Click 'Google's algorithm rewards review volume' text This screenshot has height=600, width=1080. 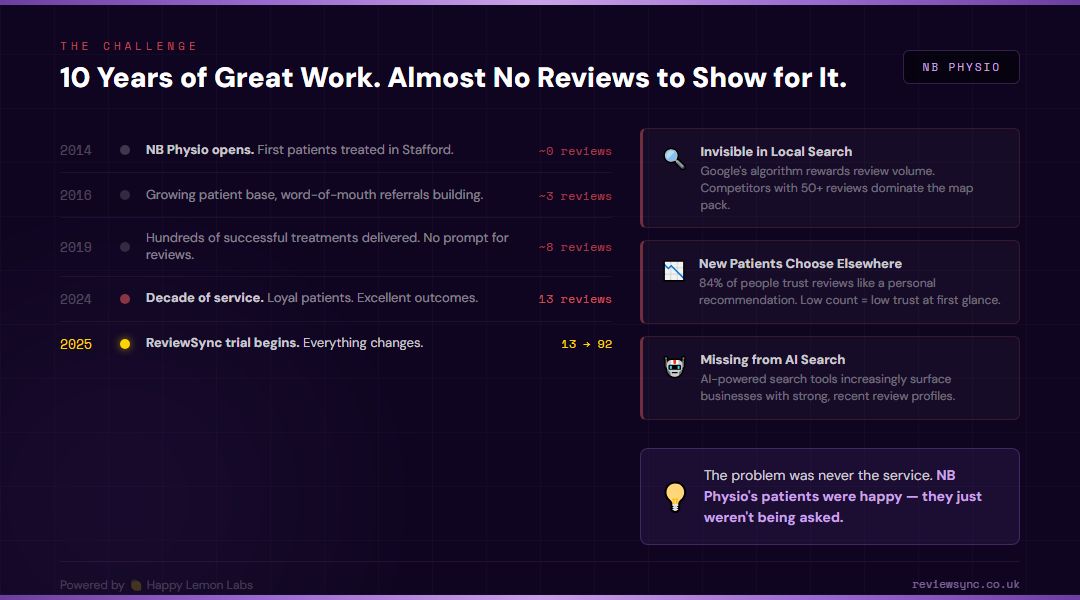point(818,171)
